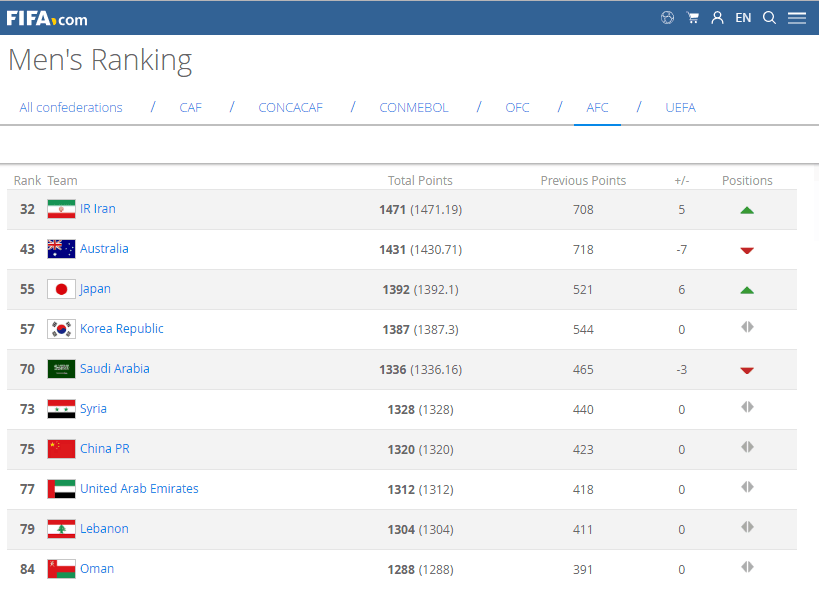819x589 pixels.
Task: Click the Team column header
Action: (62, 181)
